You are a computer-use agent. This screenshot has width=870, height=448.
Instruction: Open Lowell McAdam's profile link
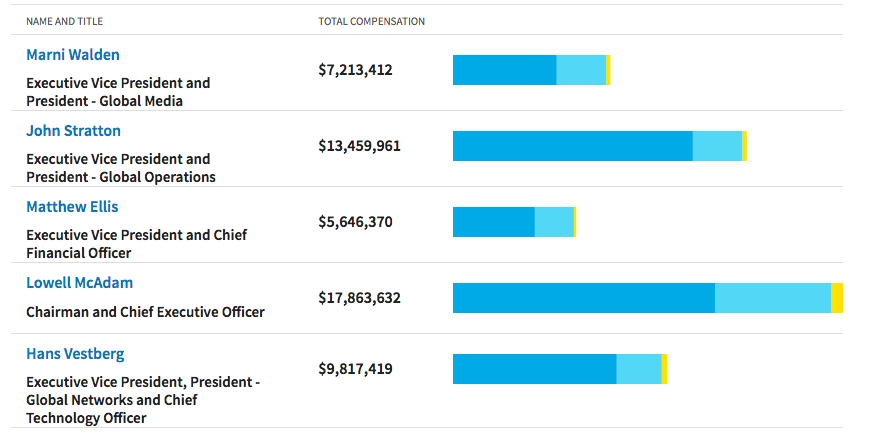[79, 283]
